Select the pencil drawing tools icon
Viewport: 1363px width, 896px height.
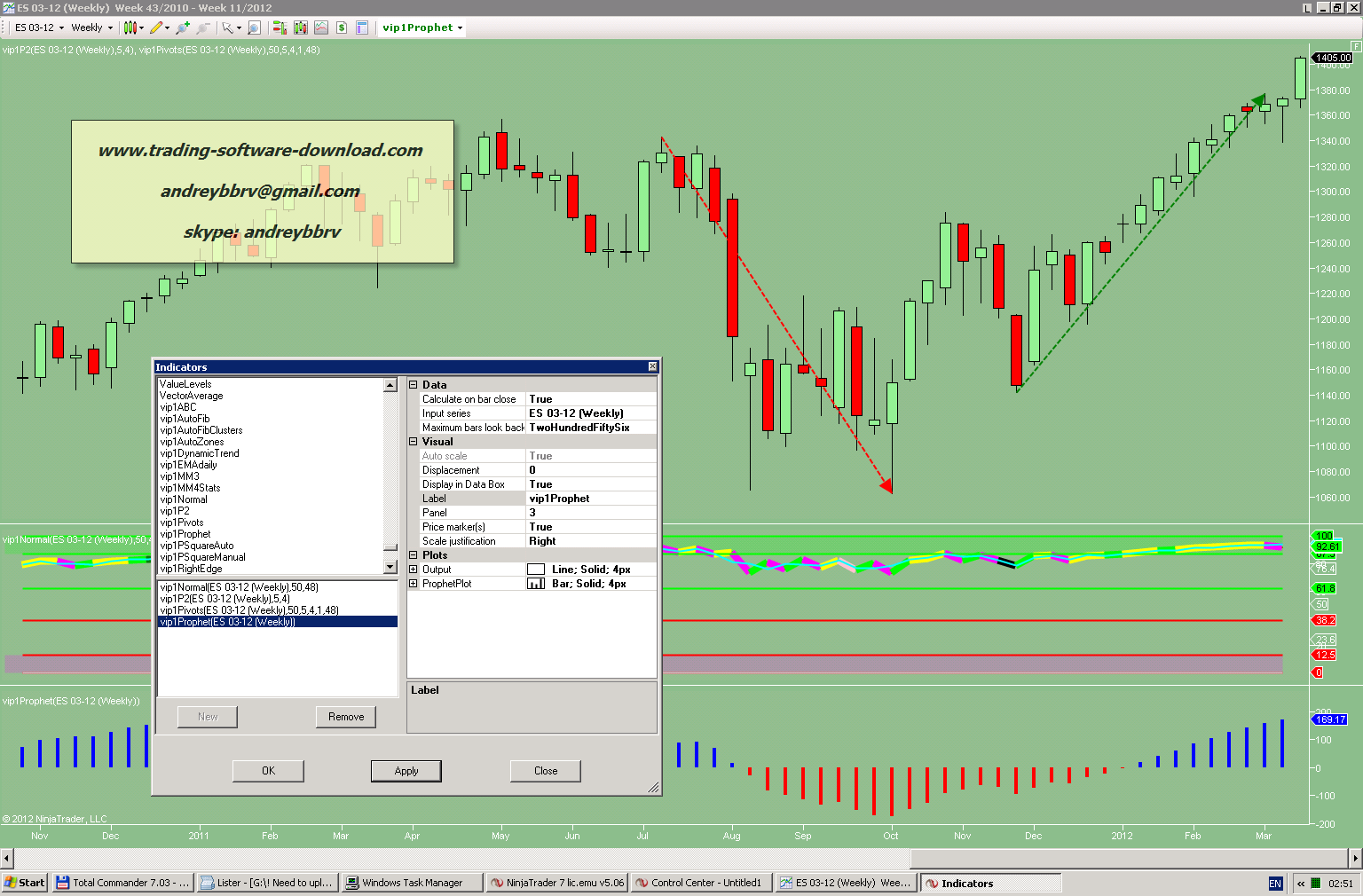[156, 28]
